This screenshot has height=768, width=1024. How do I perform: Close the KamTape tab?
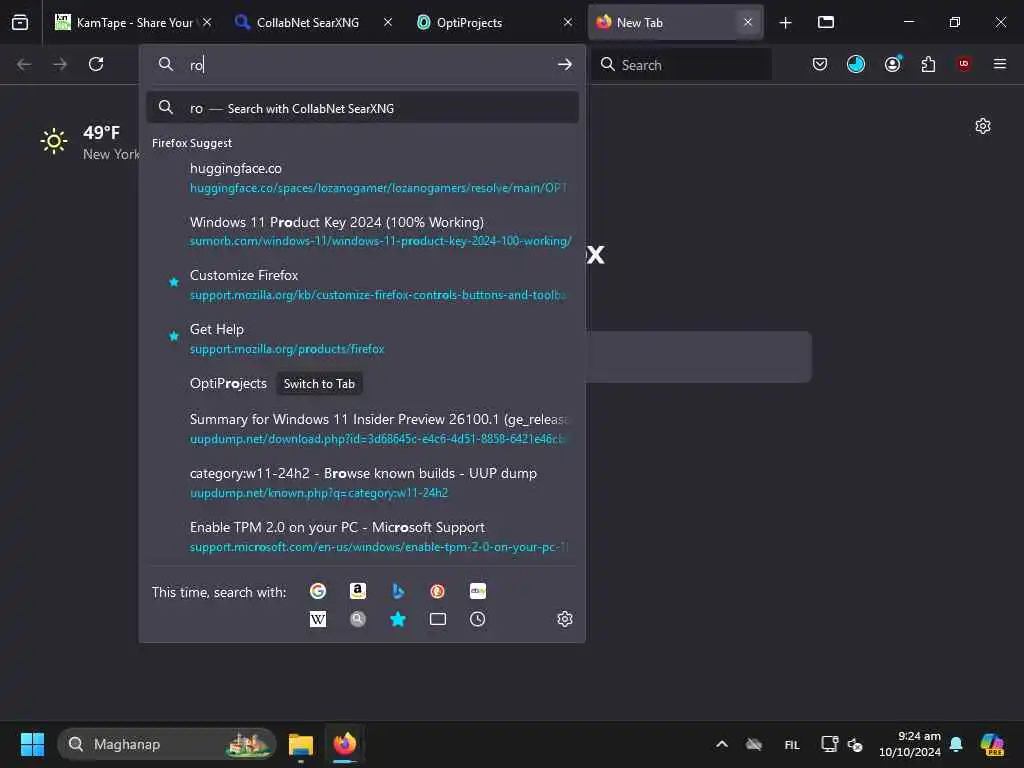207,22
